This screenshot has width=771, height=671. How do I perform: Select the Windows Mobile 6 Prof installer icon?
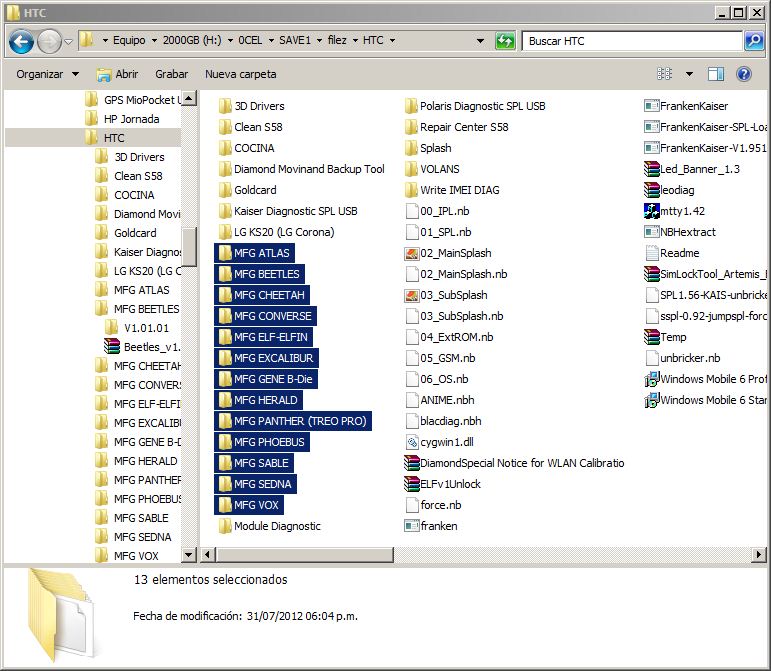[652, 379]
